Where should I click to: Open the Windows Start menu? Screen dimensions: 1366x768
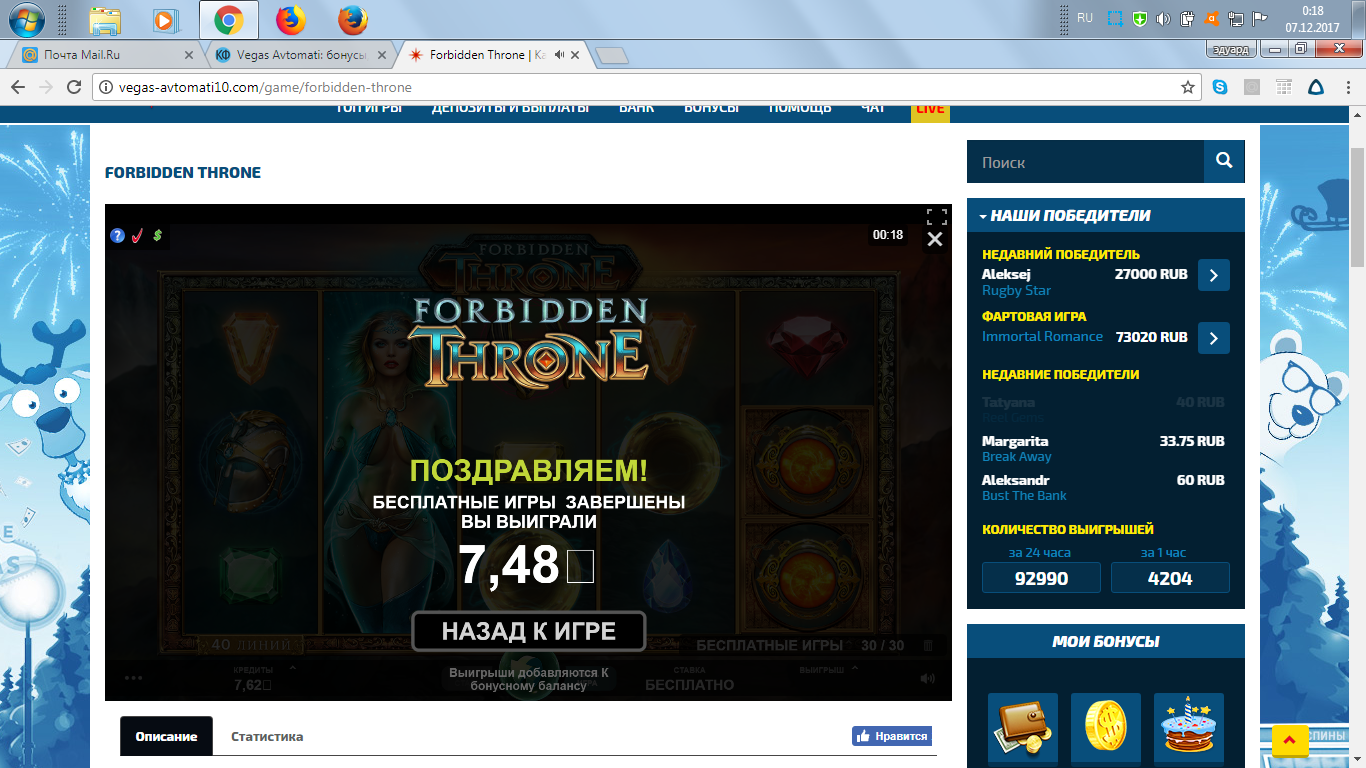pyautogui.click(x=27, y=19)
